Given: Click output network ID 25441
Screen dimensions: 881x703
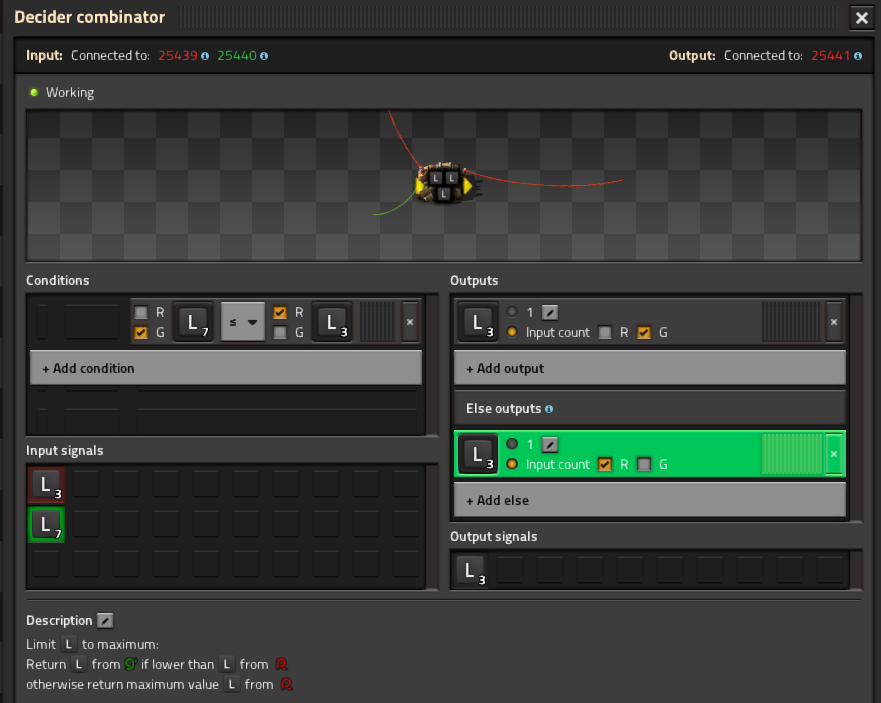Looking at the screenshot, I should tap(830, 56).
